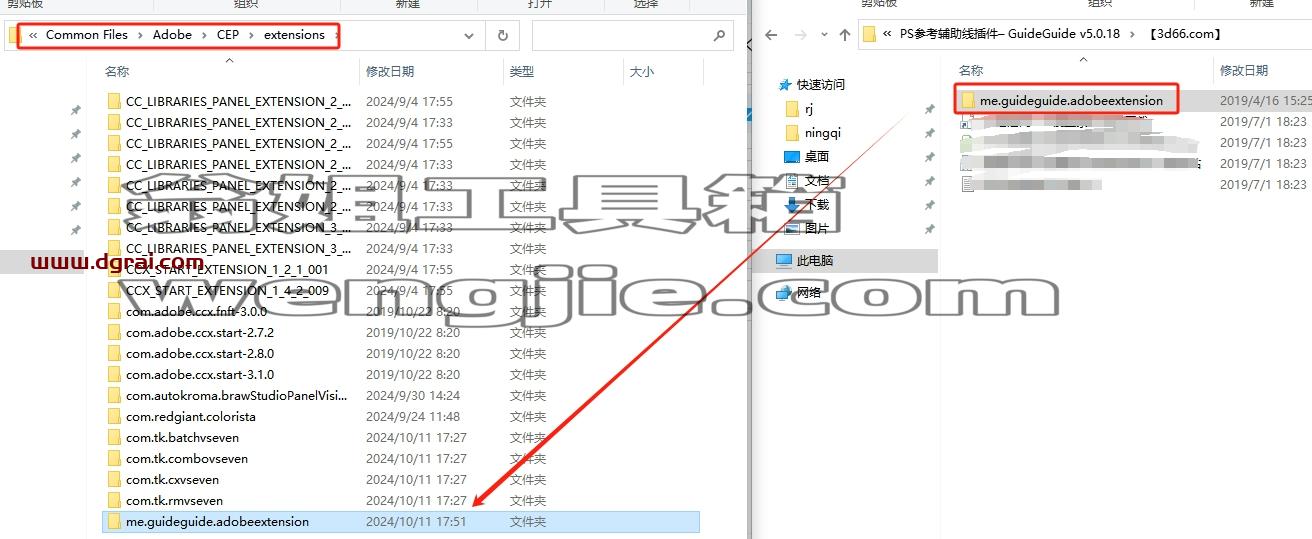Click the folder icon of com.tk.rmvseven
This screenshot has width=1312, height=539.
[114, 500]
